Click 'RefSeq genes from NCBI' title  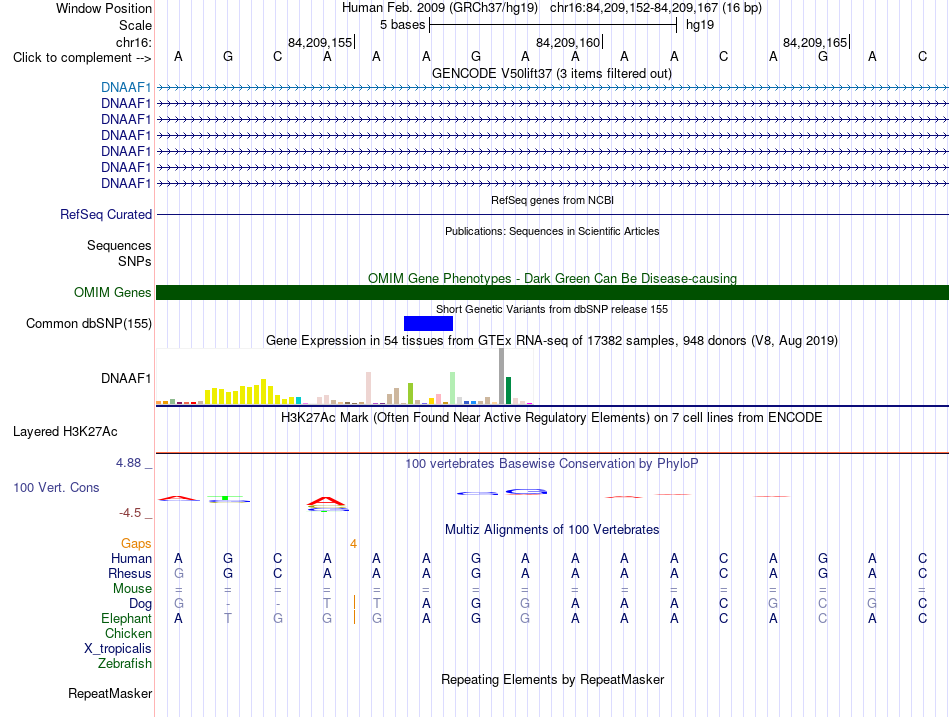coord(553,200)
